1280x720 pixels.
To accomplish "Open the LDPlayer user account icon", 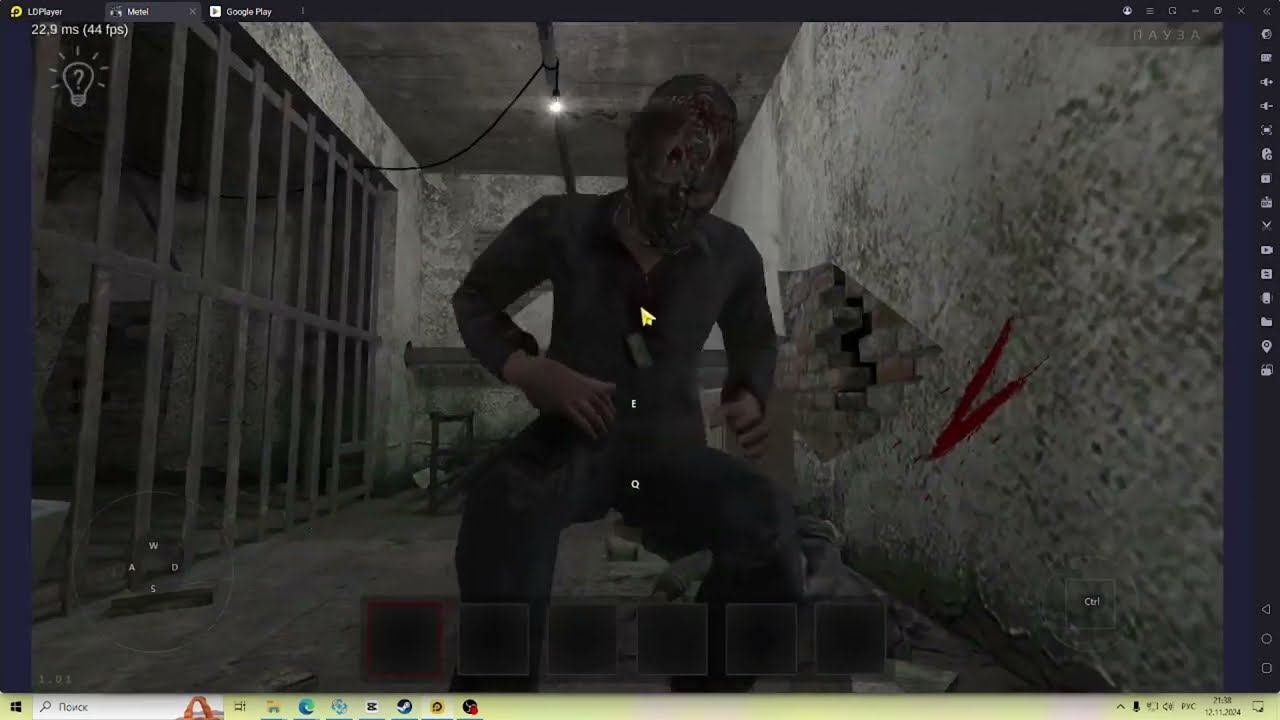I will (1127, 11).
